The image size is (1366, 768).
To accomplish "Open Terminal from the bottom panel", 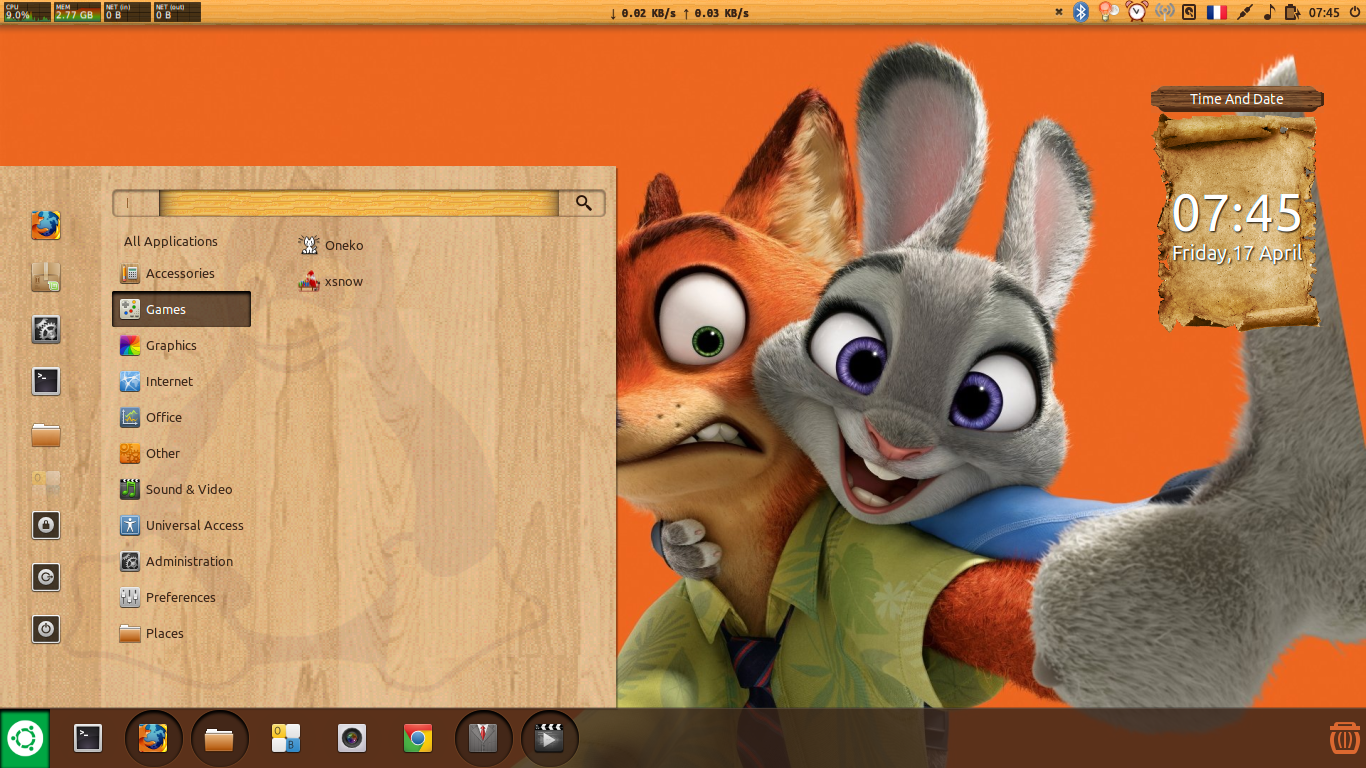I will 88,738.
